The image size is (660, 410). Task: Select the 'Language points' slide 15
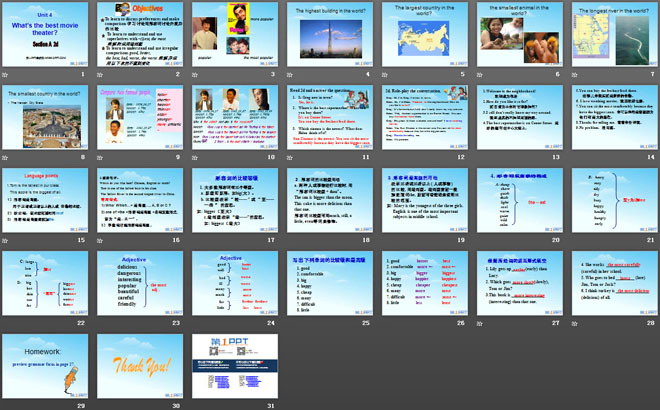[45, 200]
